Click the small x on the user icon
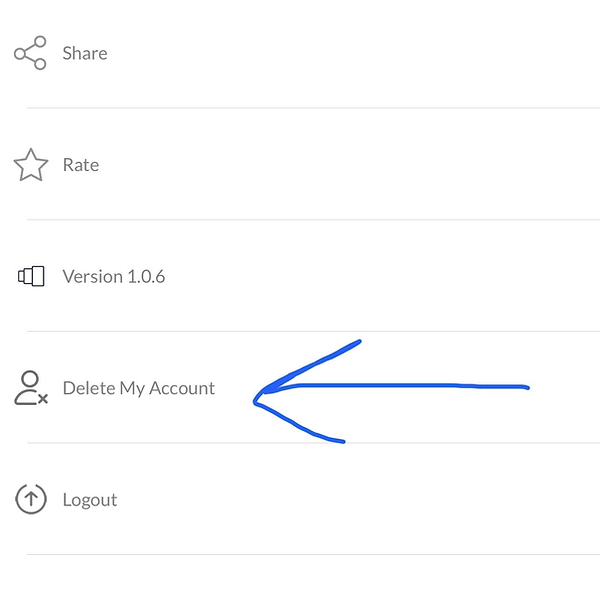 [x=43, y=398]
